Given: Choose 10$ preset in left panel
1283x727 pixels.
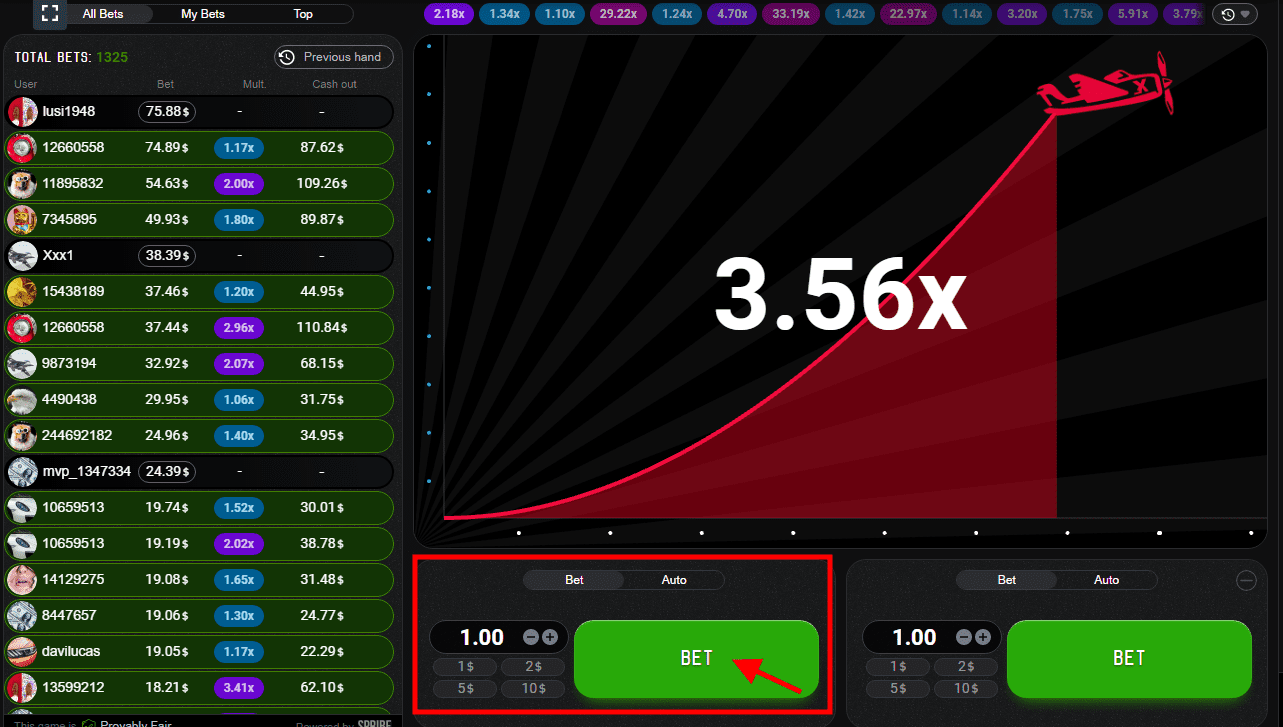Looking at the screenshot, I should click(532, 688).
